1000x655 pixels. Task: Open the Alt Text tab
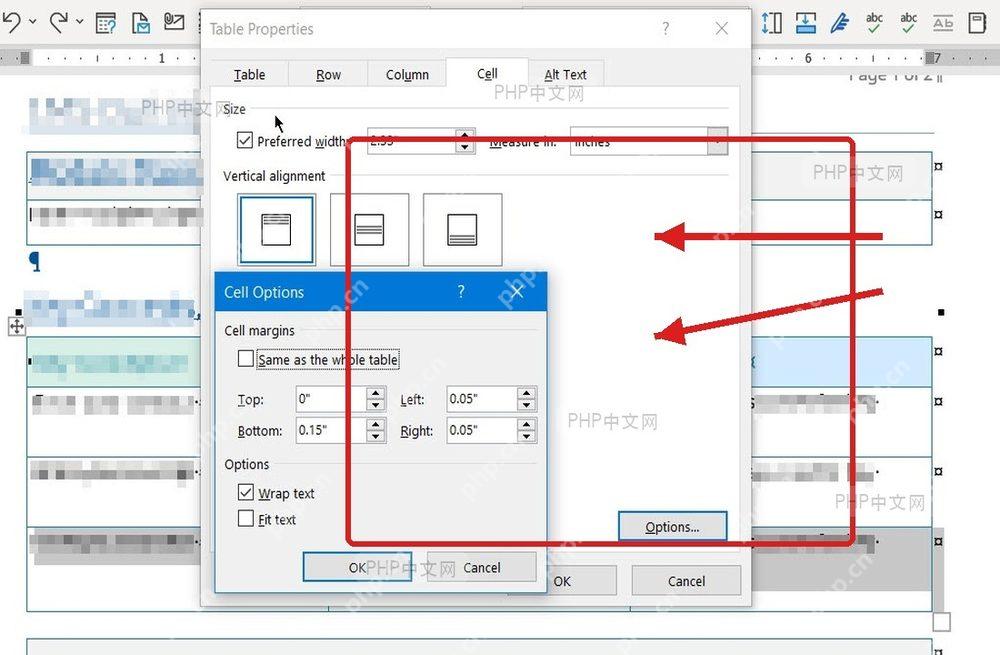(565, 75)
